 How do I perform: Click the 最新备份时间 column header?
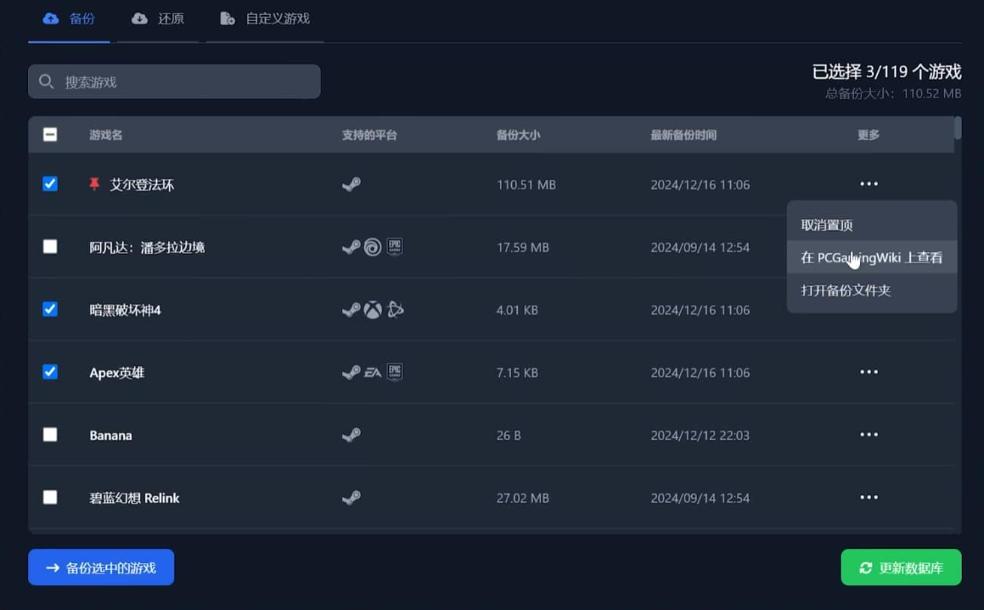(x=683, y=135)
